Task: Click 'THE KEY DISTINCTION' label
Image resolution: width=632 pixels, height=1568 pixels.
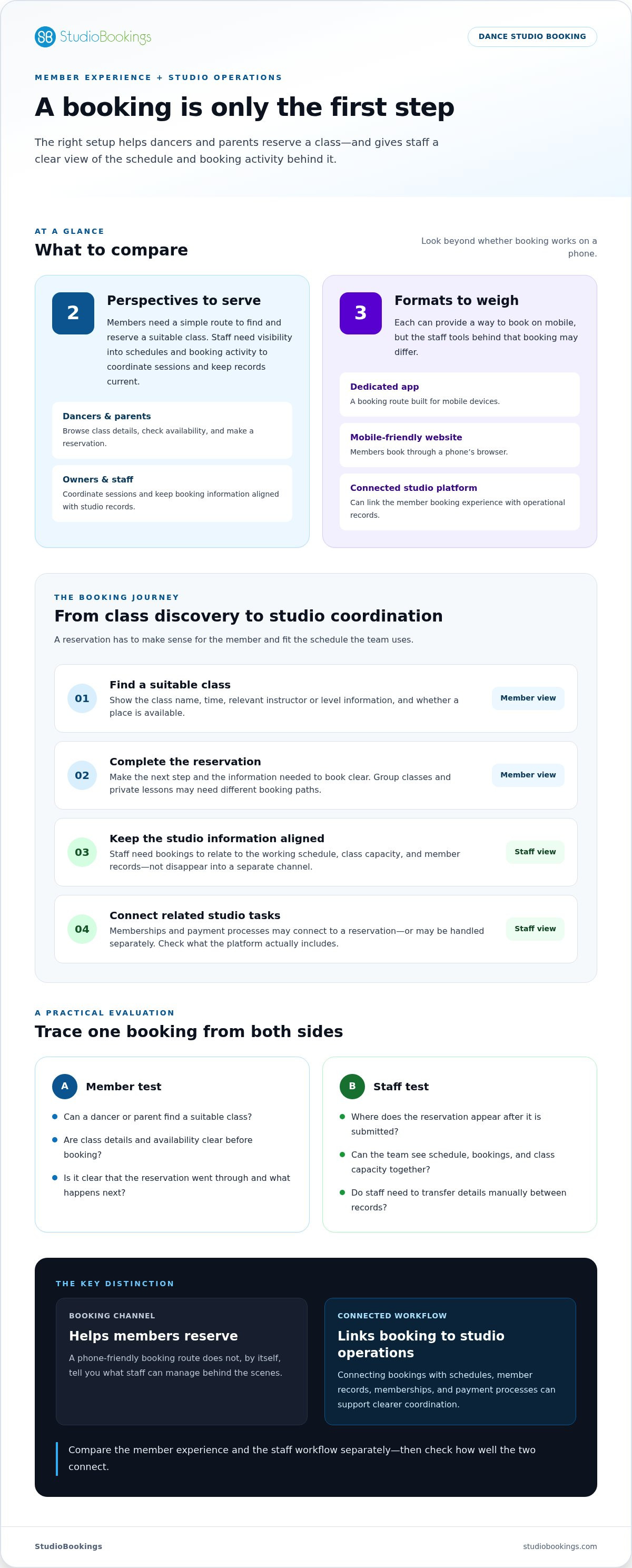Action: (115, 1284)
